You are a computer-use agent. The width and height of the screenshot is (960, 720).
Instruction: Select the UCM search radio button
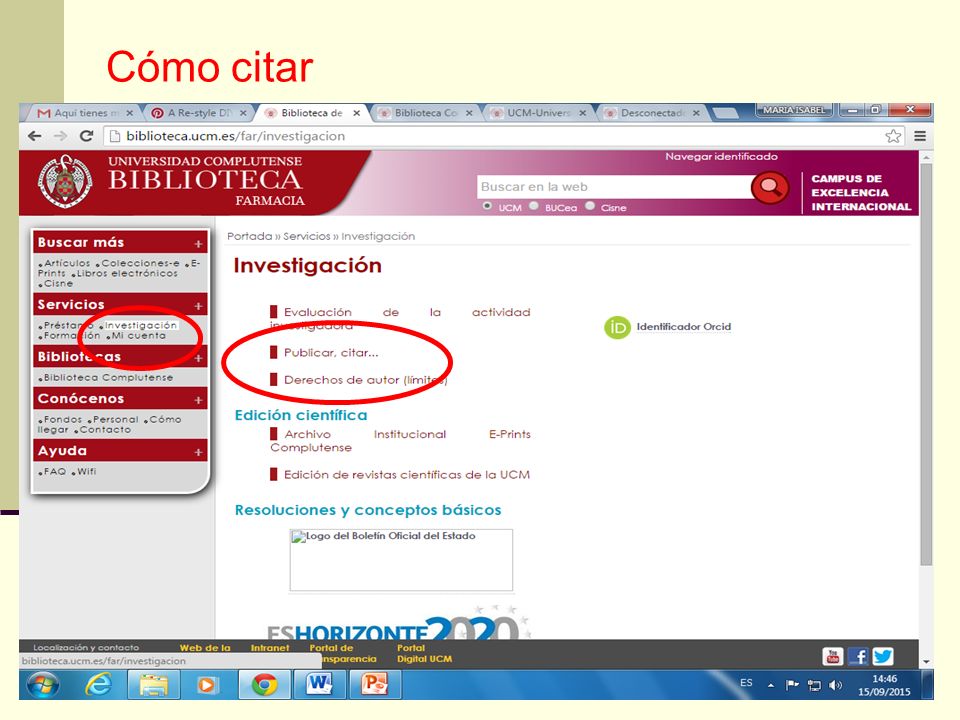click(x=487, y=206)
